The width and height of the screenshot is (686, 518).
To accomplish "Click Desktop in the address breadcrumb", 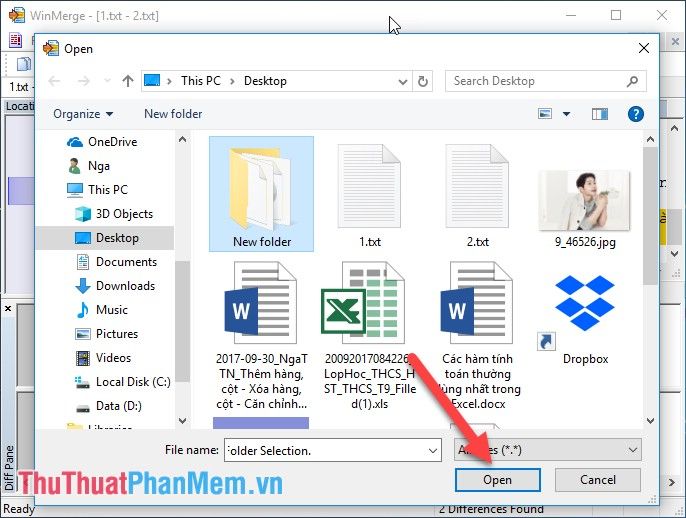I will click(x=265, y=81).
